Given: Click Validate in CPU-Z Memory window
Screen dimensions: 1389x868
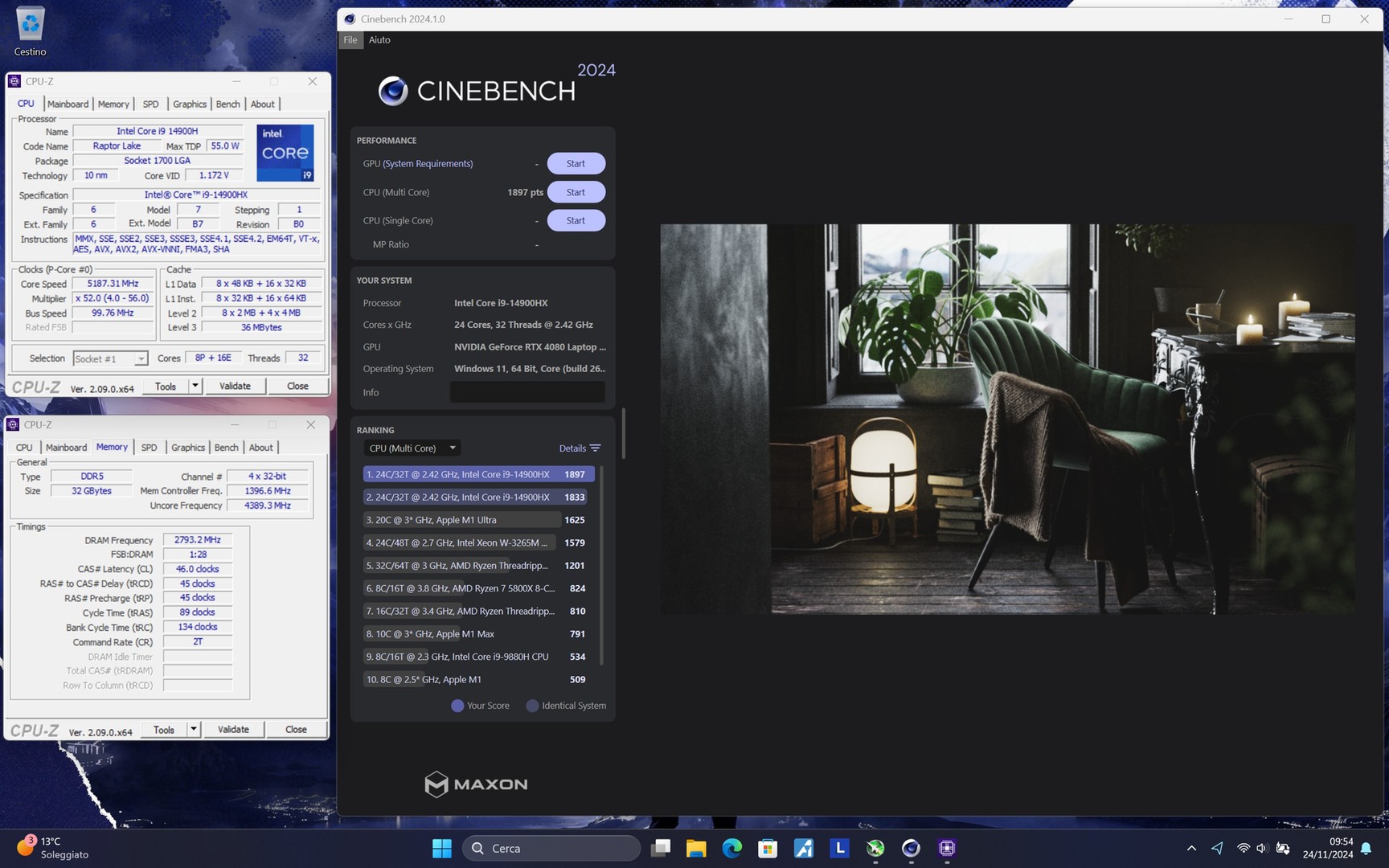Looking at the screenshot, I should coord(233,729).
